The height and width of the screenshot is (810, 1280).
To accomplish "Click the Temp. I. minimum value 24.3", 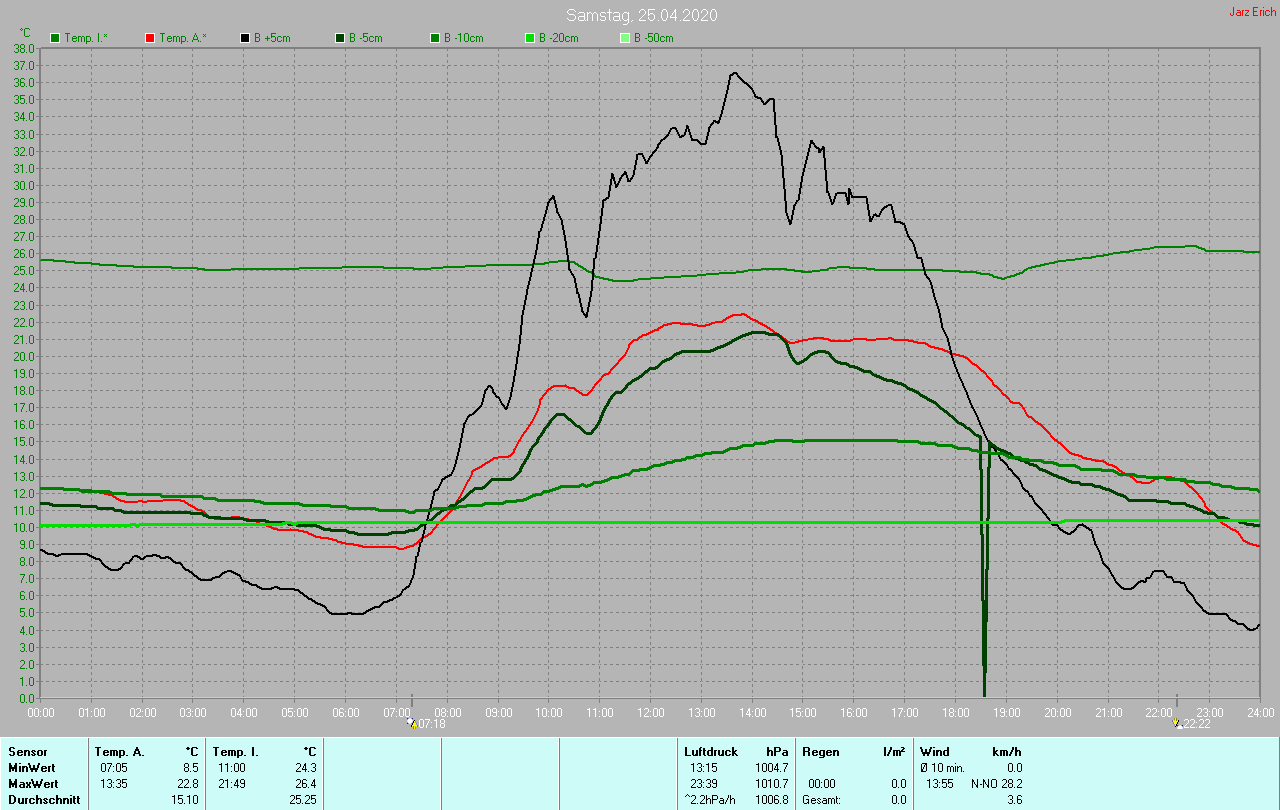I will pyautogui.click(x=305, y=767).
